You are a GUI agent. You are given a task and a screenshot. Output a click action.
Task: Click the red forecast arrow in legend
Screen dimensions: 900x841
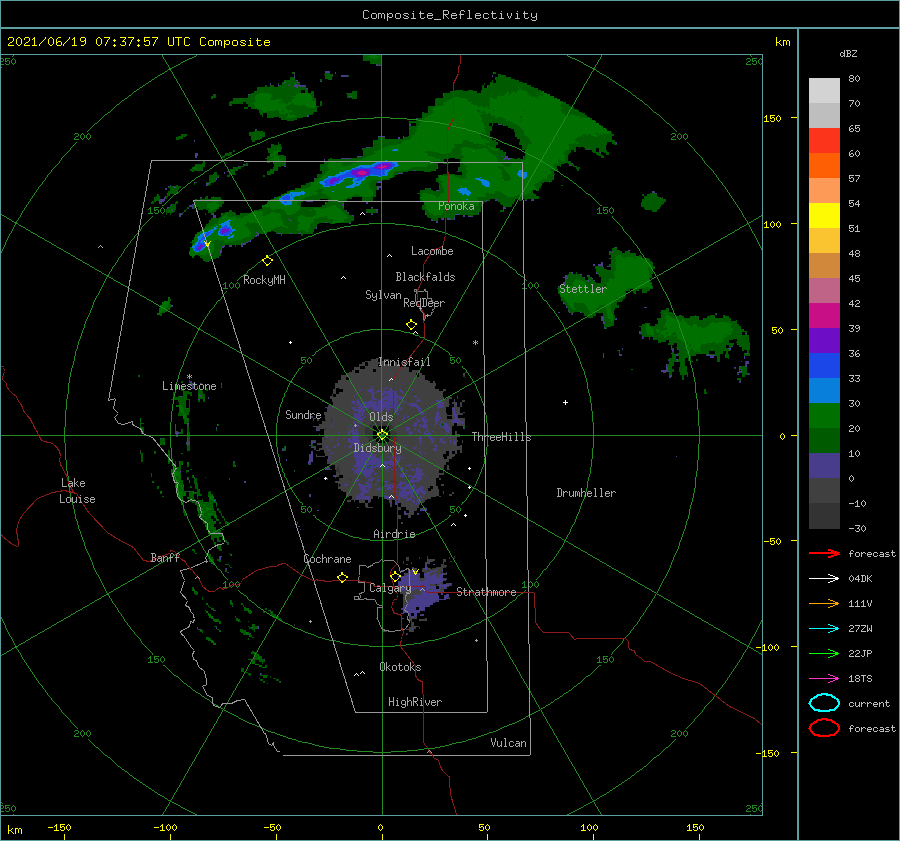click(x=824, y=553)
